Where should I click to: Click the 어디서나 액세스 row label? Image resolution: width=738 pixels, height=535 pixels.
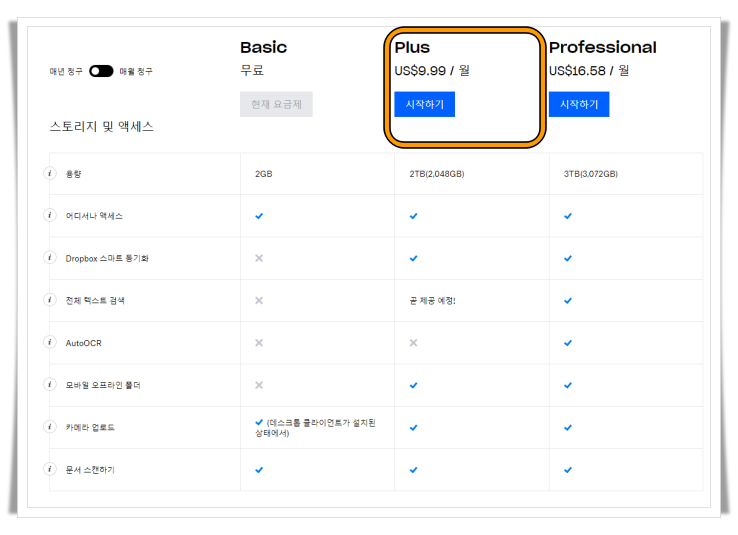[x=94, y=216]
